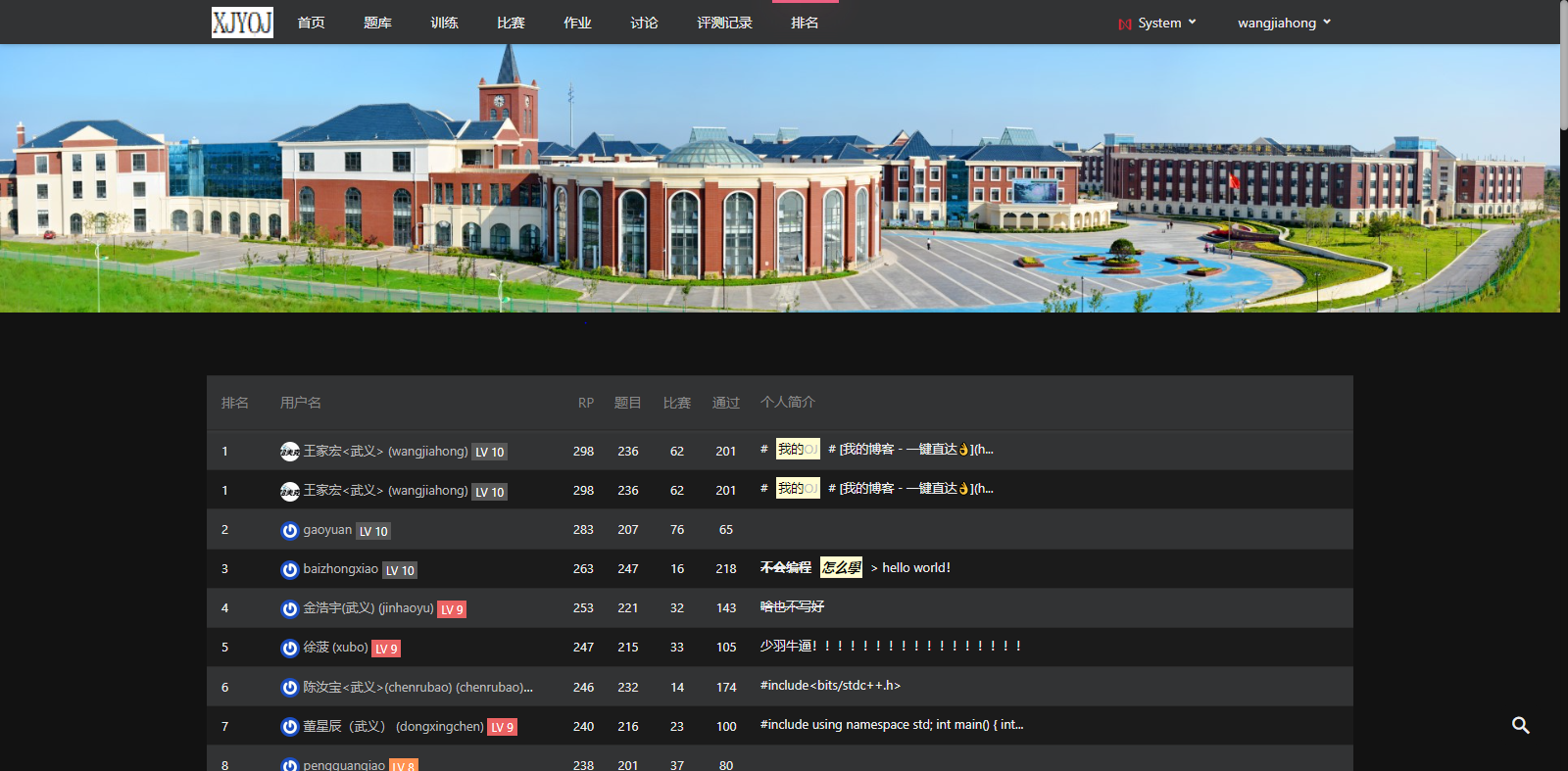Click avatar for 董星辰 (dongxingchen)
The width and height of the screenshot is (1568, 771).
click(289, 726)
